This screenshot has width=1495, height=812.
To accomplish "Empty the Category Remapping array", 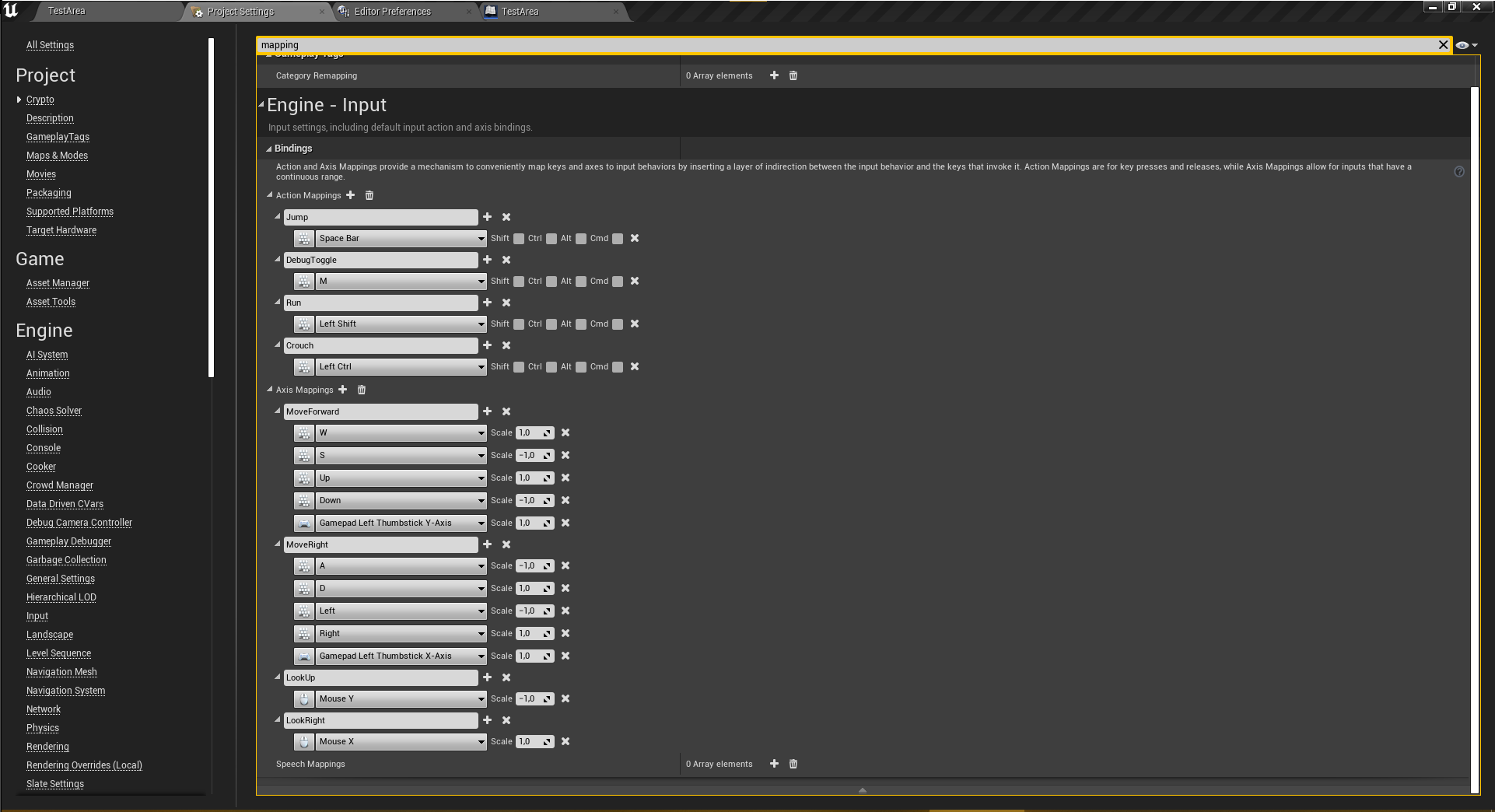I will (x=793, y=75).
